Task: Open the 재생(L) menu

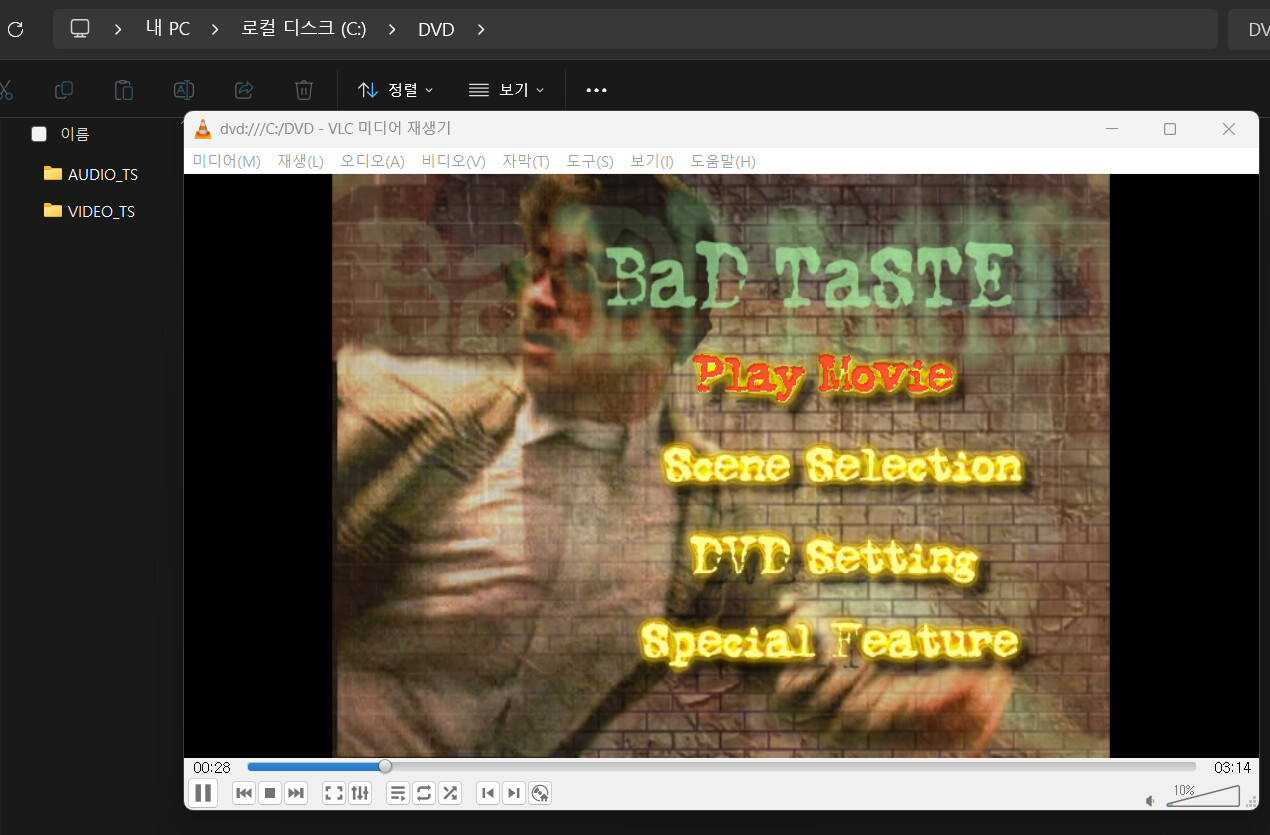Action: point(300,161)
